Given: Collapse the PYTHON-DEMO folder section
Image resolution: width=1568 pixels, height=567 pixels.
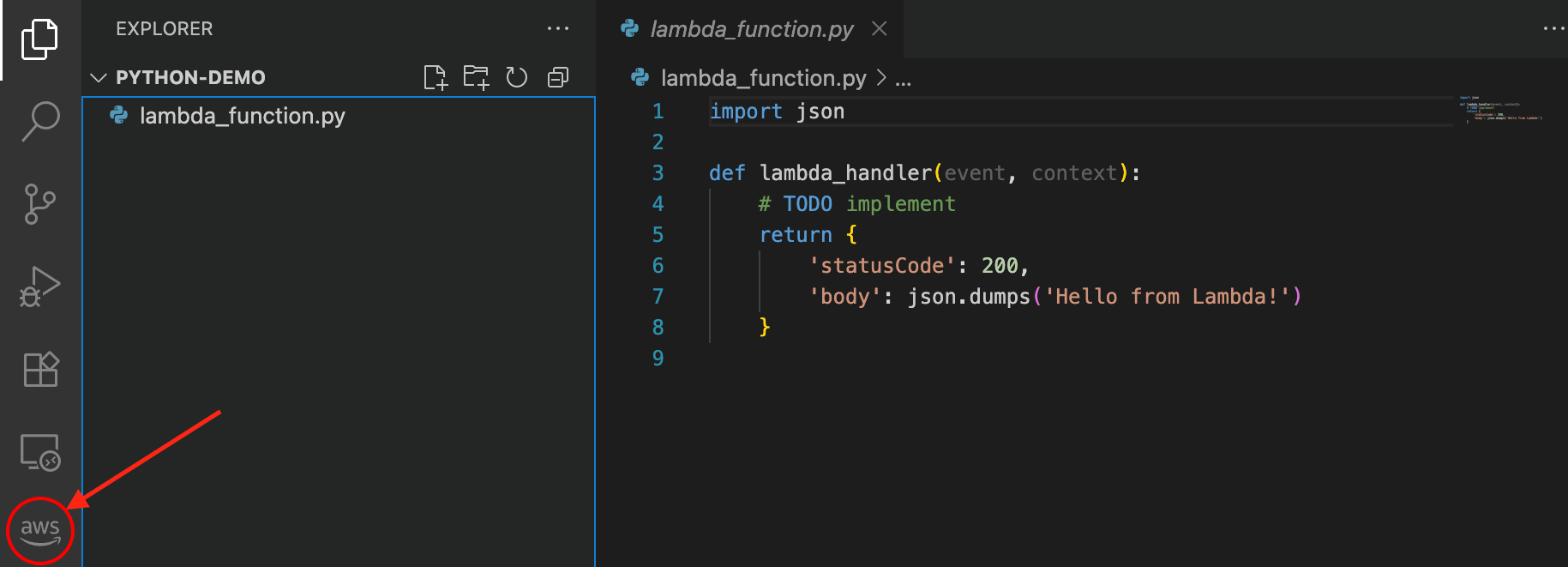Looking at the screenshot, I should click(x=99, y=78).
